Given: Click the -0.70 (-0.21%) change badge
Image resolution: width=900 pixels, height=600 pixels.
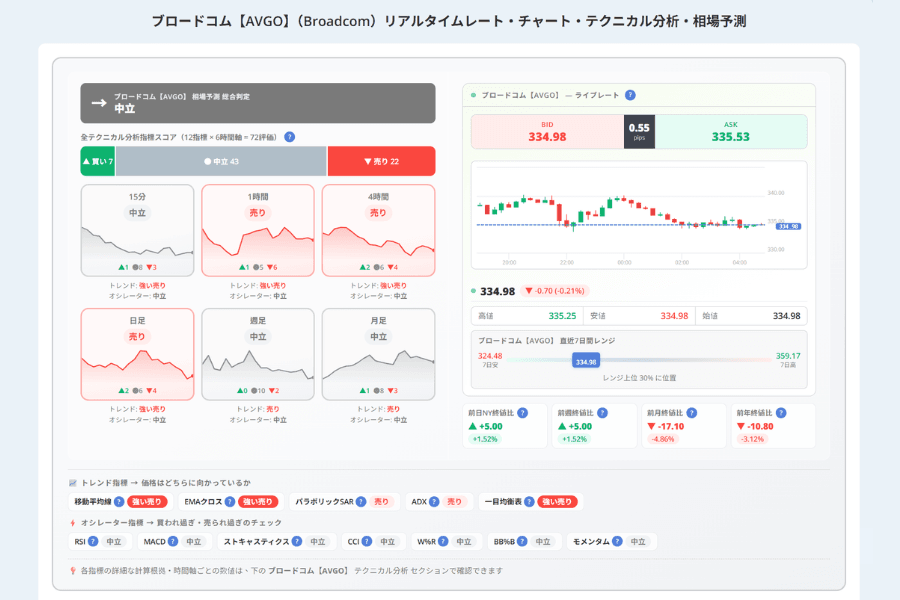Looking at the screenshot, I should pos(555,291).
